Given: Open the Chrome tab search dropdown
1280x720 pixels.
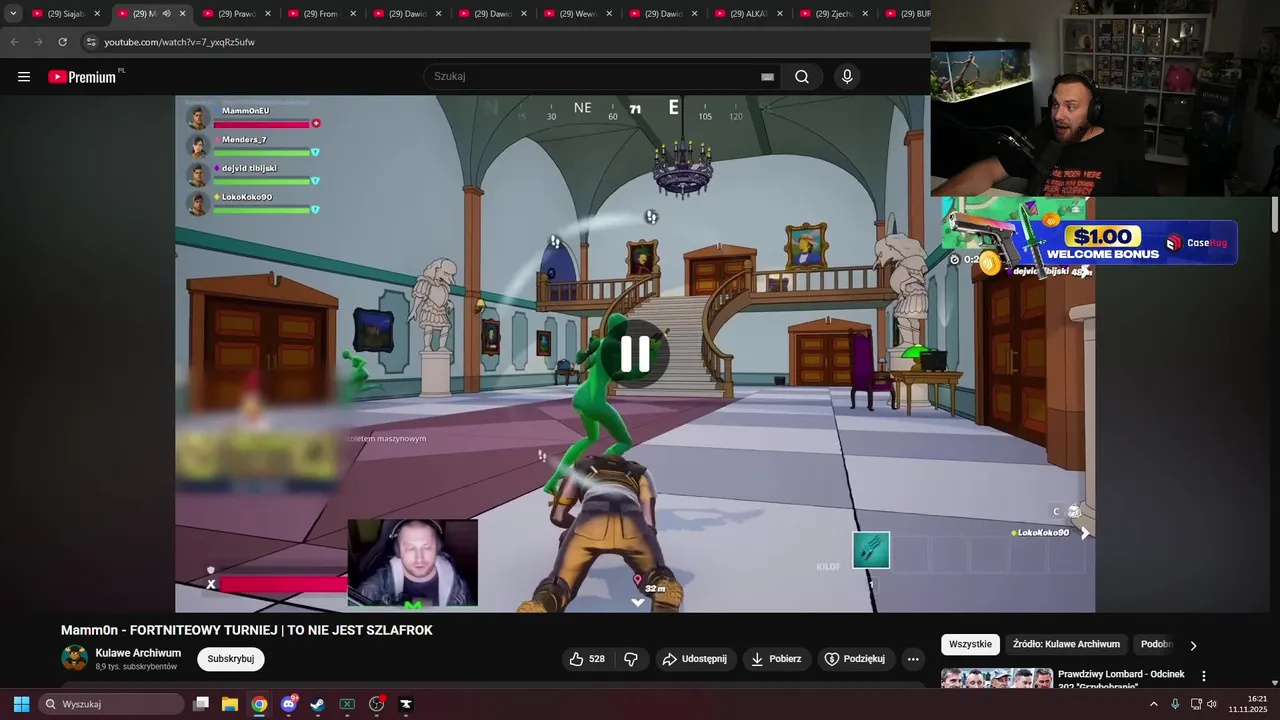Looking at the screenshot, I should 13,14.
